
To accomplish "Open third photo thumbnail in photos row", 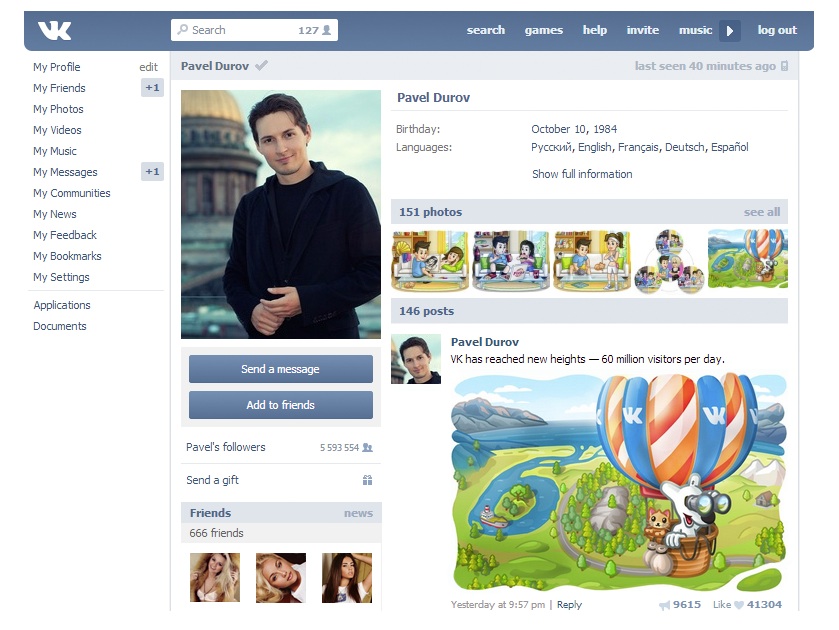I will pos(591,260).
